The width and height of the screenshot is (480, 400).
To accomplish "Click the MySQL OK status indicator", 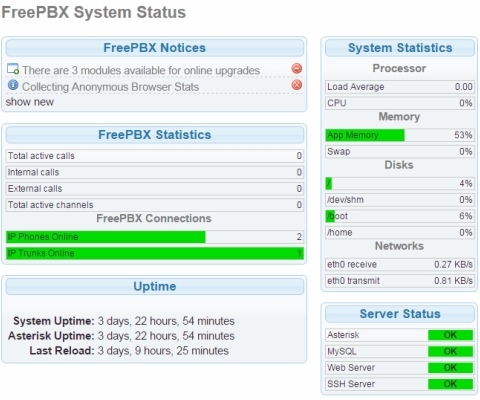I will coord(450,351).
